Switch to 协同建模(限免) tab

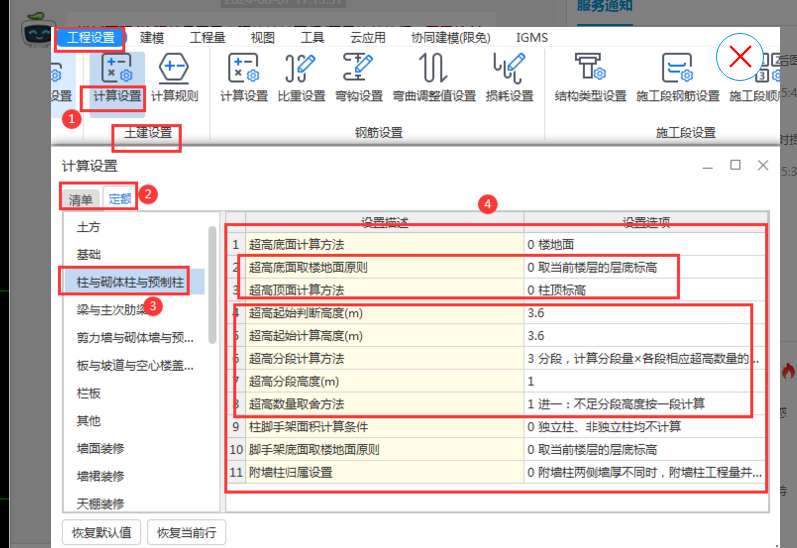coord(450,38)
